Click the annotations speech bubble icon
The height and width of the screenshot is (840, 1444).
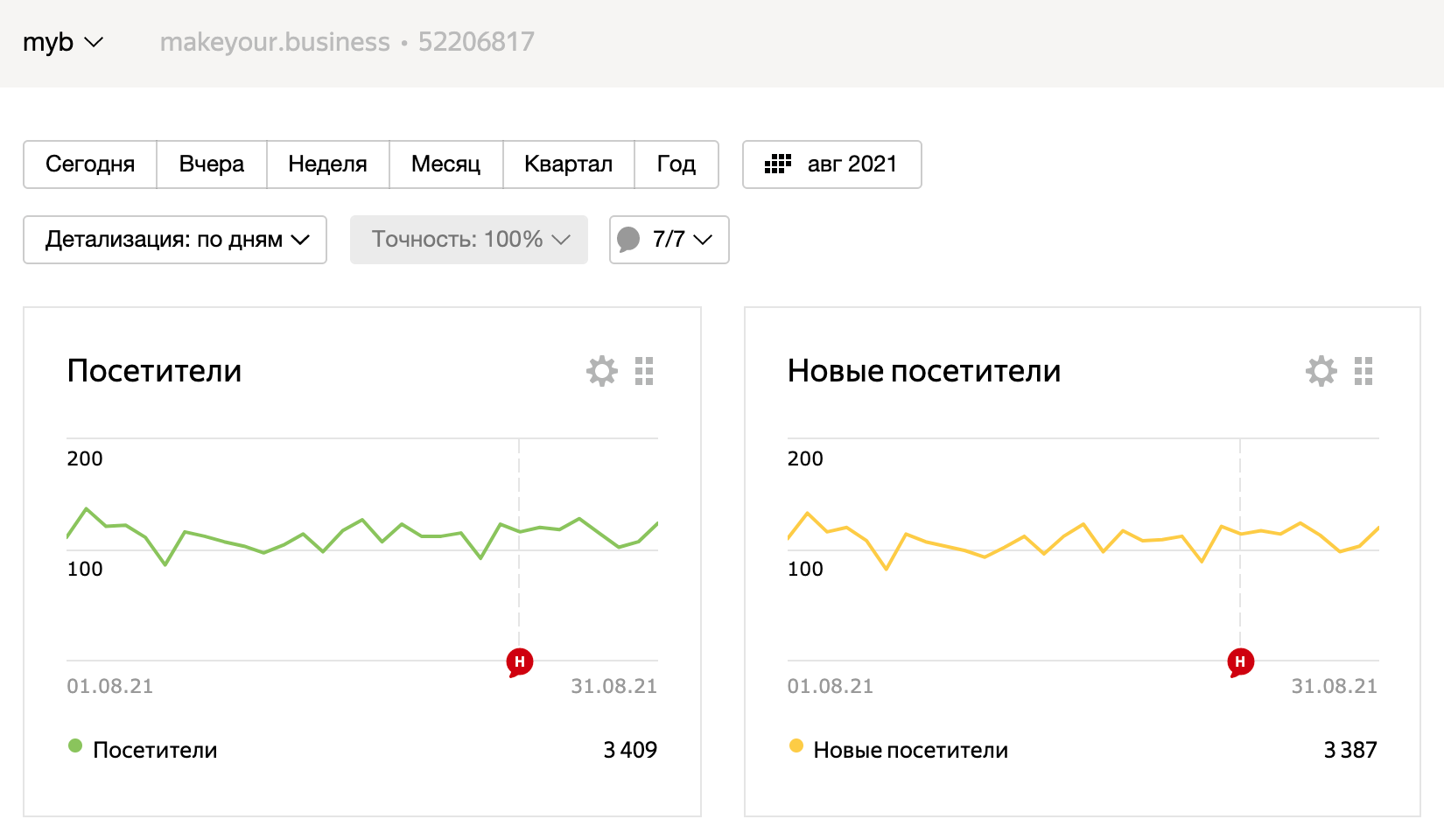[x=628, y=240]
